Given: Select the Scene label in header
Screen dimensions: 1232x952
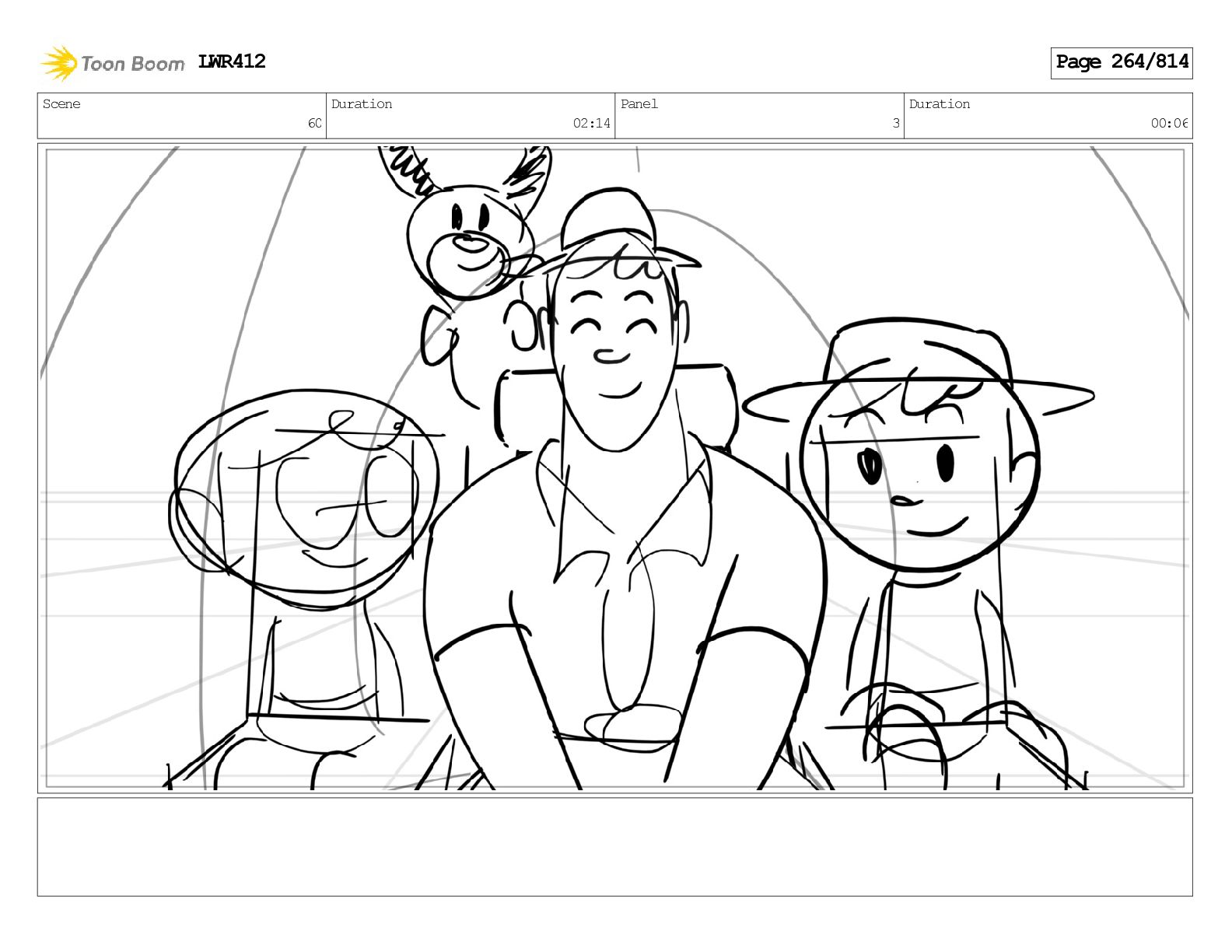Looking at the screenshot, I should point(61,104).
